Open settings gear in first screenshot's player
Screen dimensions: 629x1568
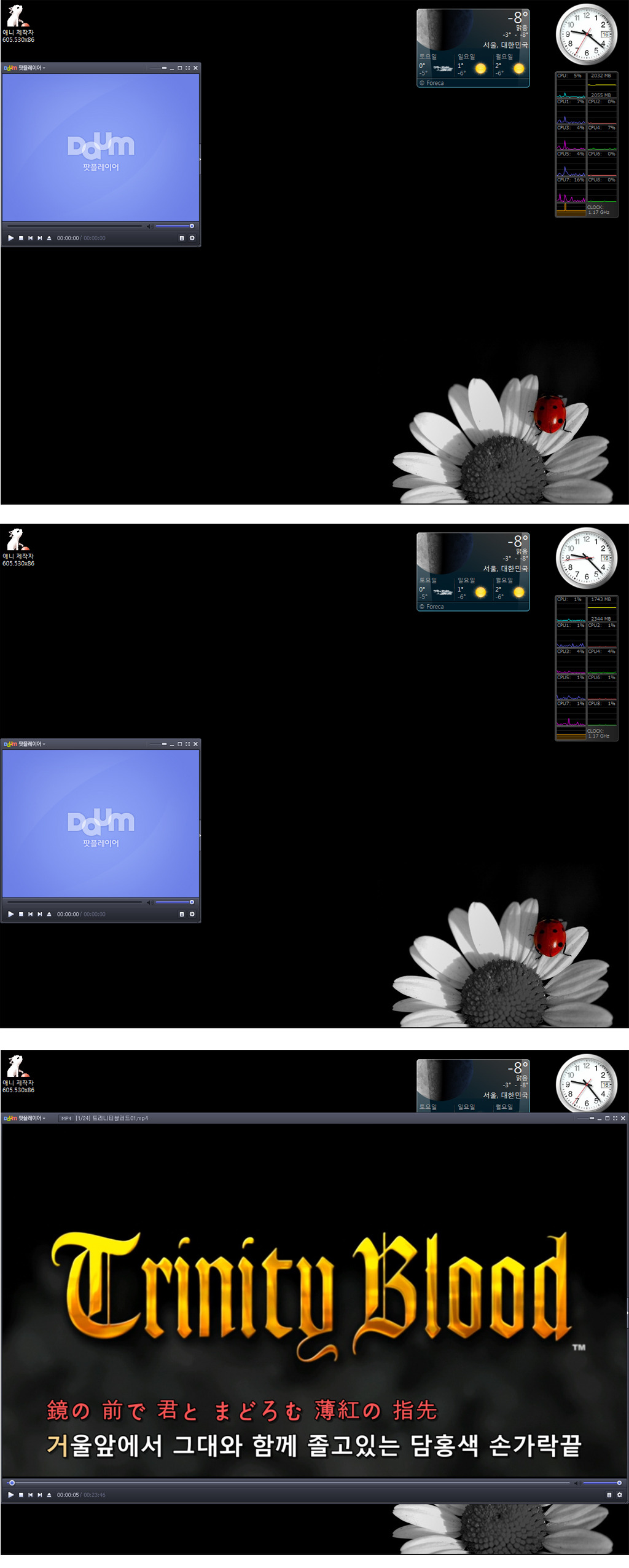[192, 238]
